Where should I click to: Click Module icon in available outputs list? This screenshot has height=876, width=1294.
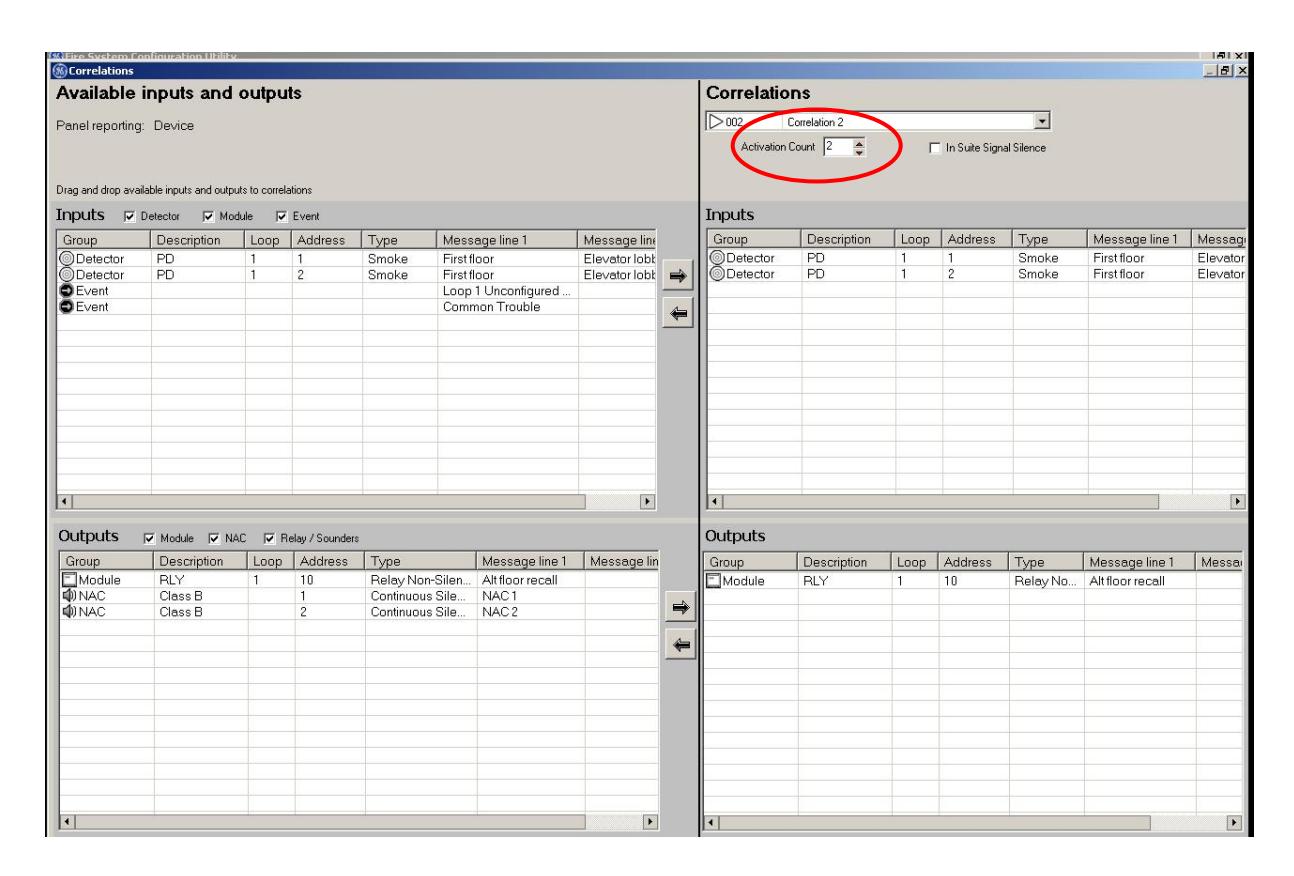point(69,582)
